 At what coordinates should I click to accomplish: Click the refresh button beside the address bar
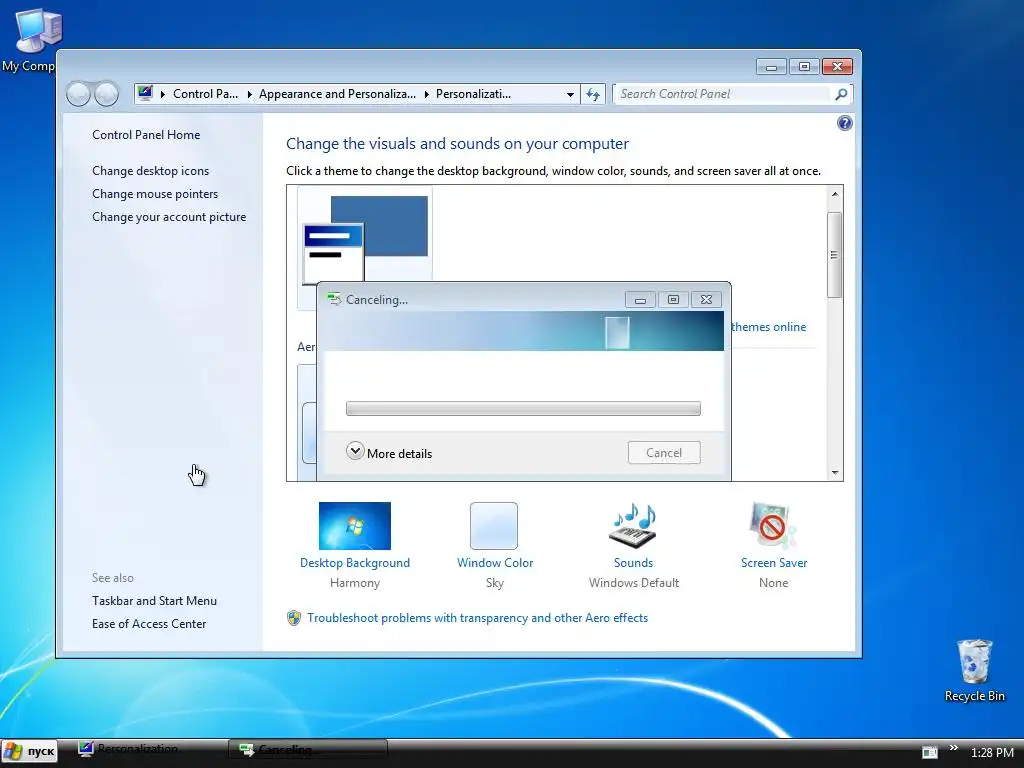pyautogui.click(x=593, y=94)
